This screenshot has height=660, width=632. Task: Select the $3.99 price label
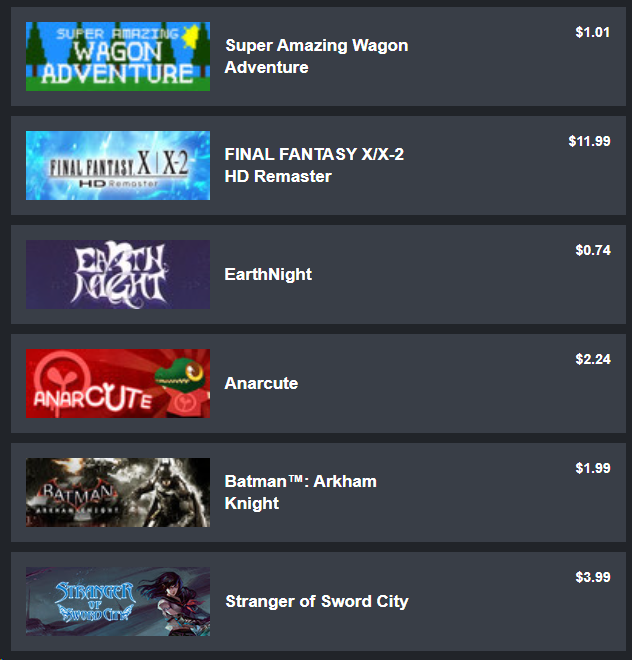pyautogui.click(x=593, y=578)
